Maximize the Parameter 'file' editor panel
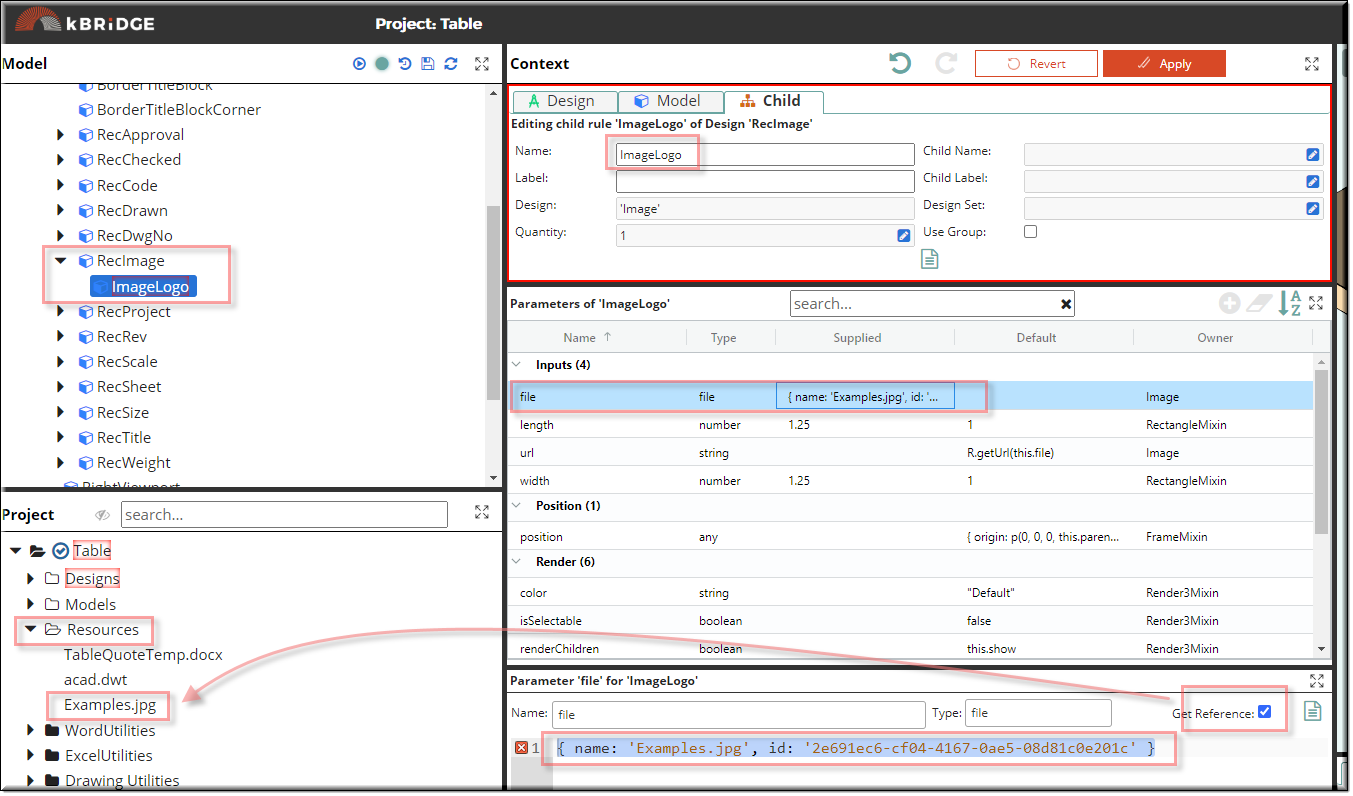This screenshot has height=796, width=1353. click(1316, 681)
